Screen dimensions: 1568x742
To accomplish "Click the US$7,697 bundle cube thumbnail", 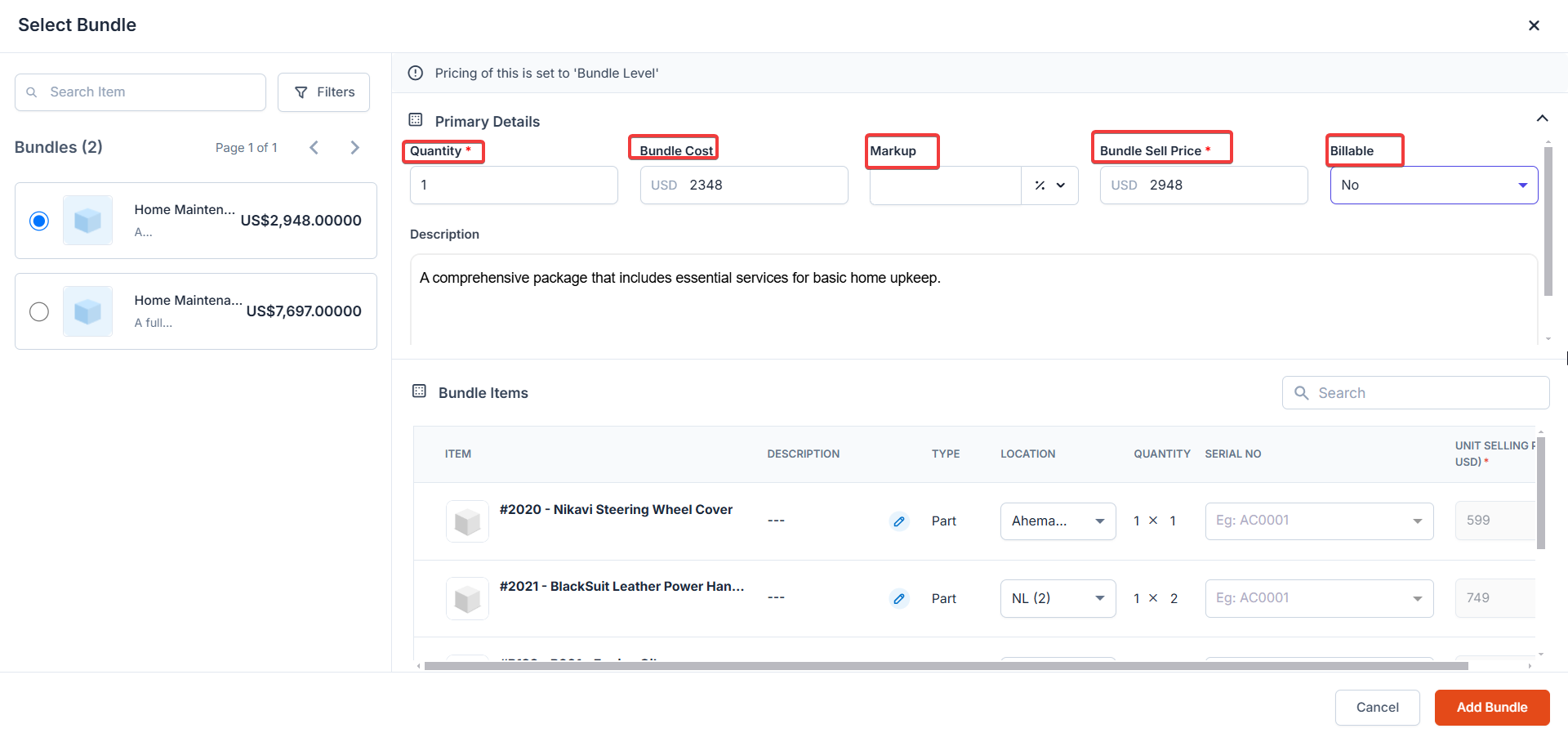I will 87,311.
